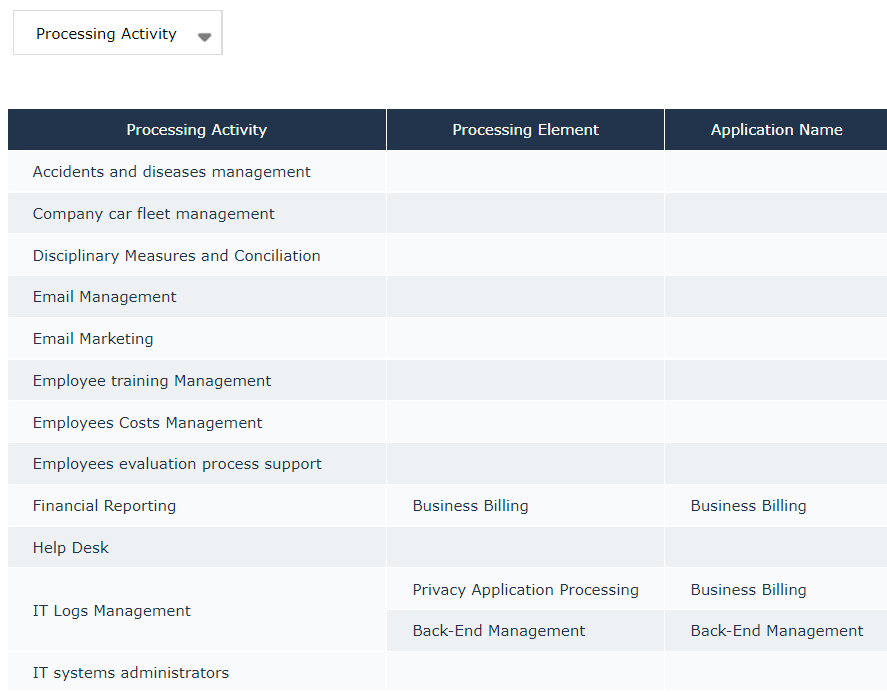Click the Processing Element column header
Screen dimensions: 887x695
(525, 130)
